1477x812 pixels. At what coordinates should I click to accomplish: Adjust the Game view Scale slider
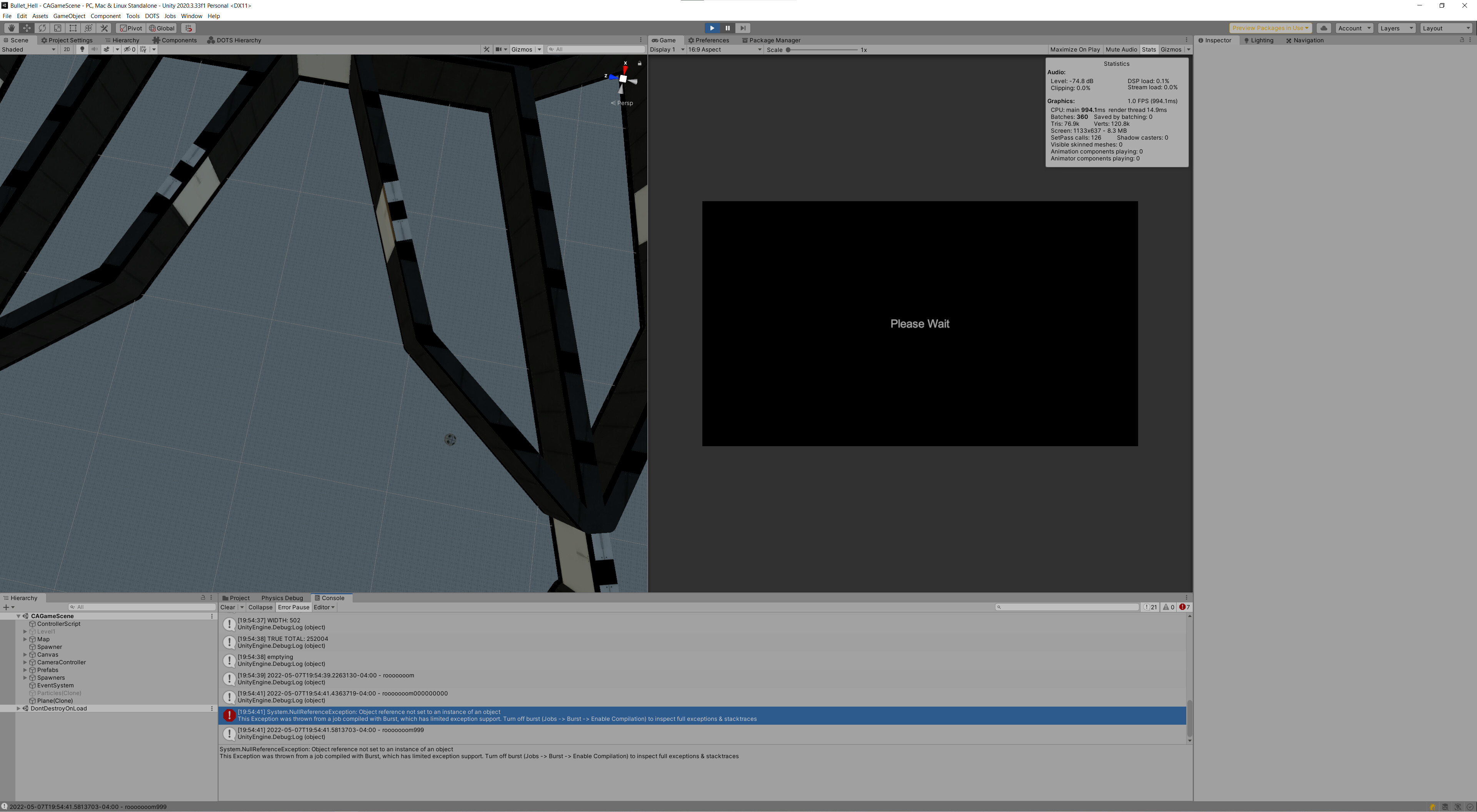(x=789, y=50)
